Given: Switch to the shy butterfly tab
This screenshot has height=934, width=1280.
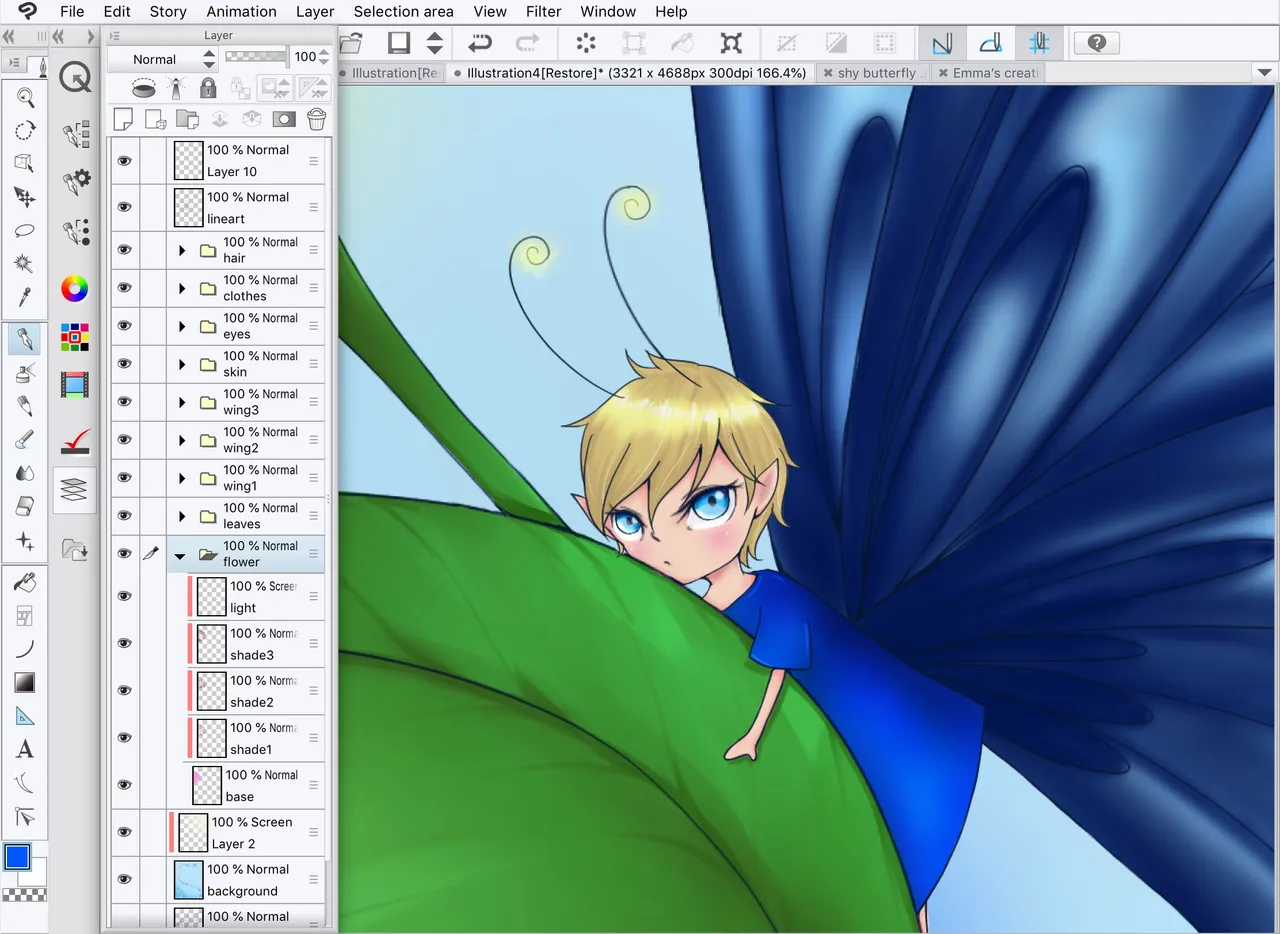Looking at the screenshot, I should pyautogui.click(x=877, y=73).
